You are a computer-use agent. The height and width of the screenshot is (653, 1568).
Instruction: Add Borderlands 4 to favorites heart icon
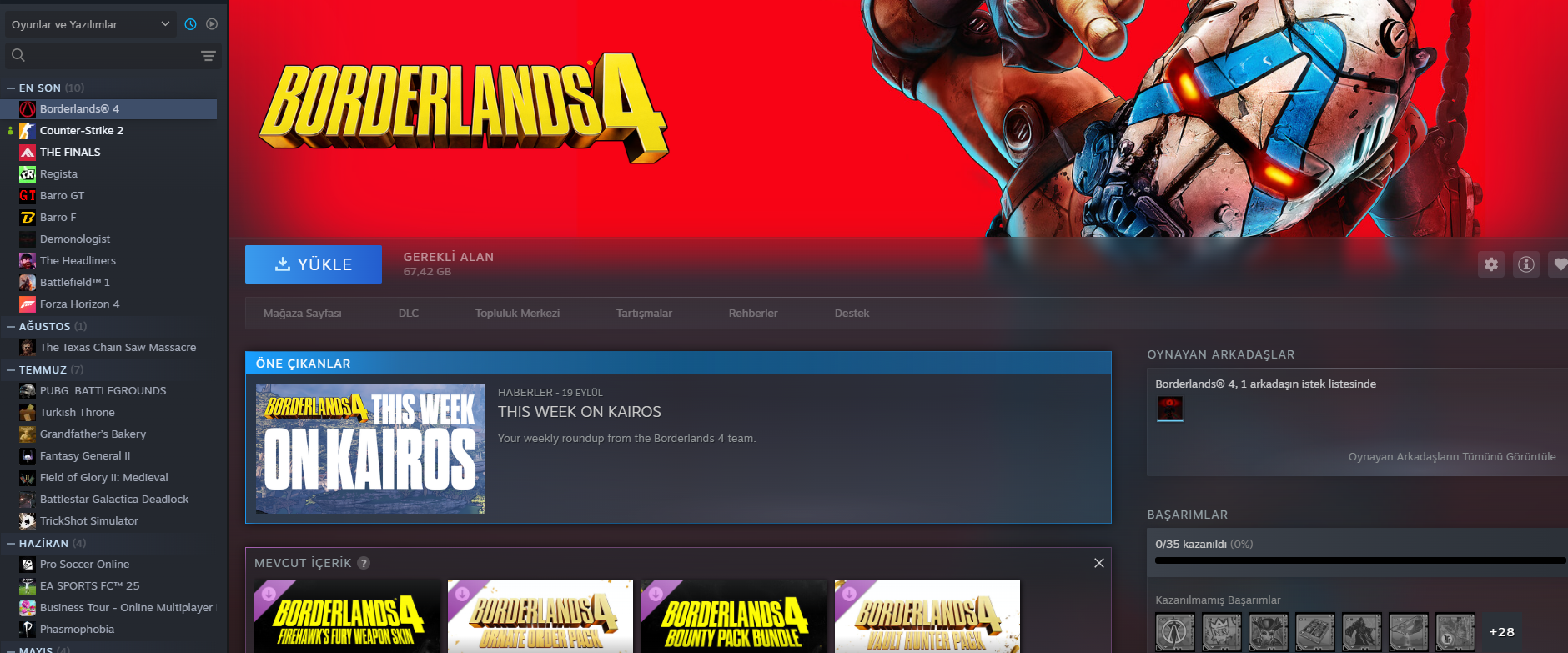pos(1559,264)
